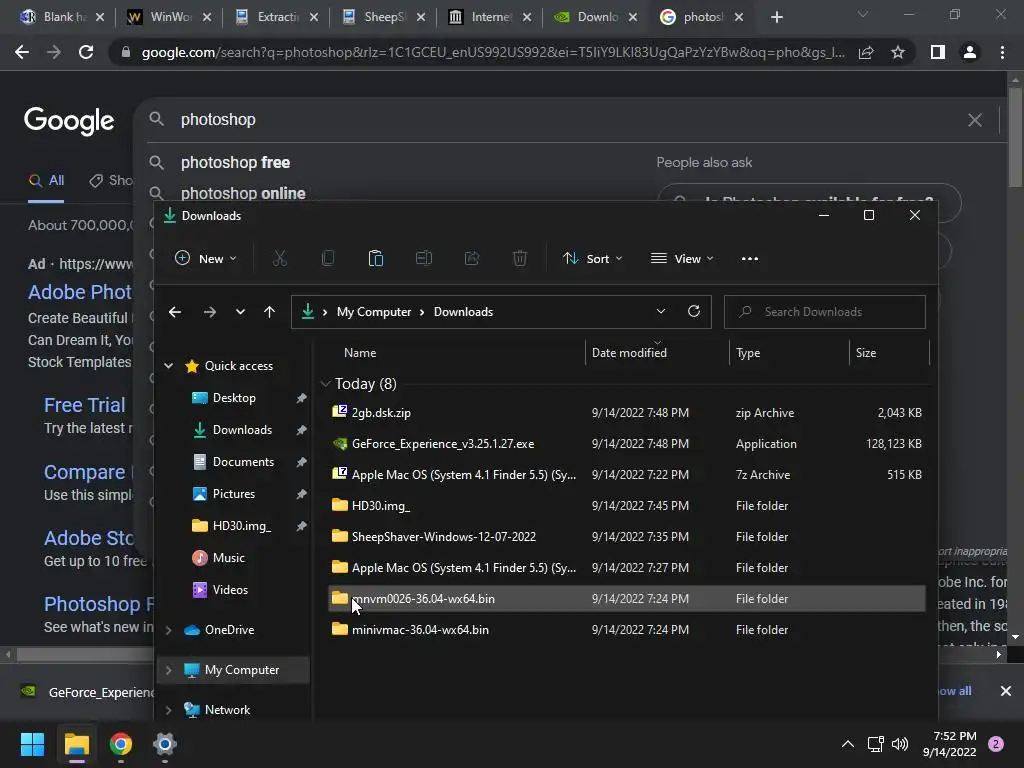Image resolution: width=1024 pixels, height=768 pixels.
Task: Collapse the Quick access section
Action: 168,366
